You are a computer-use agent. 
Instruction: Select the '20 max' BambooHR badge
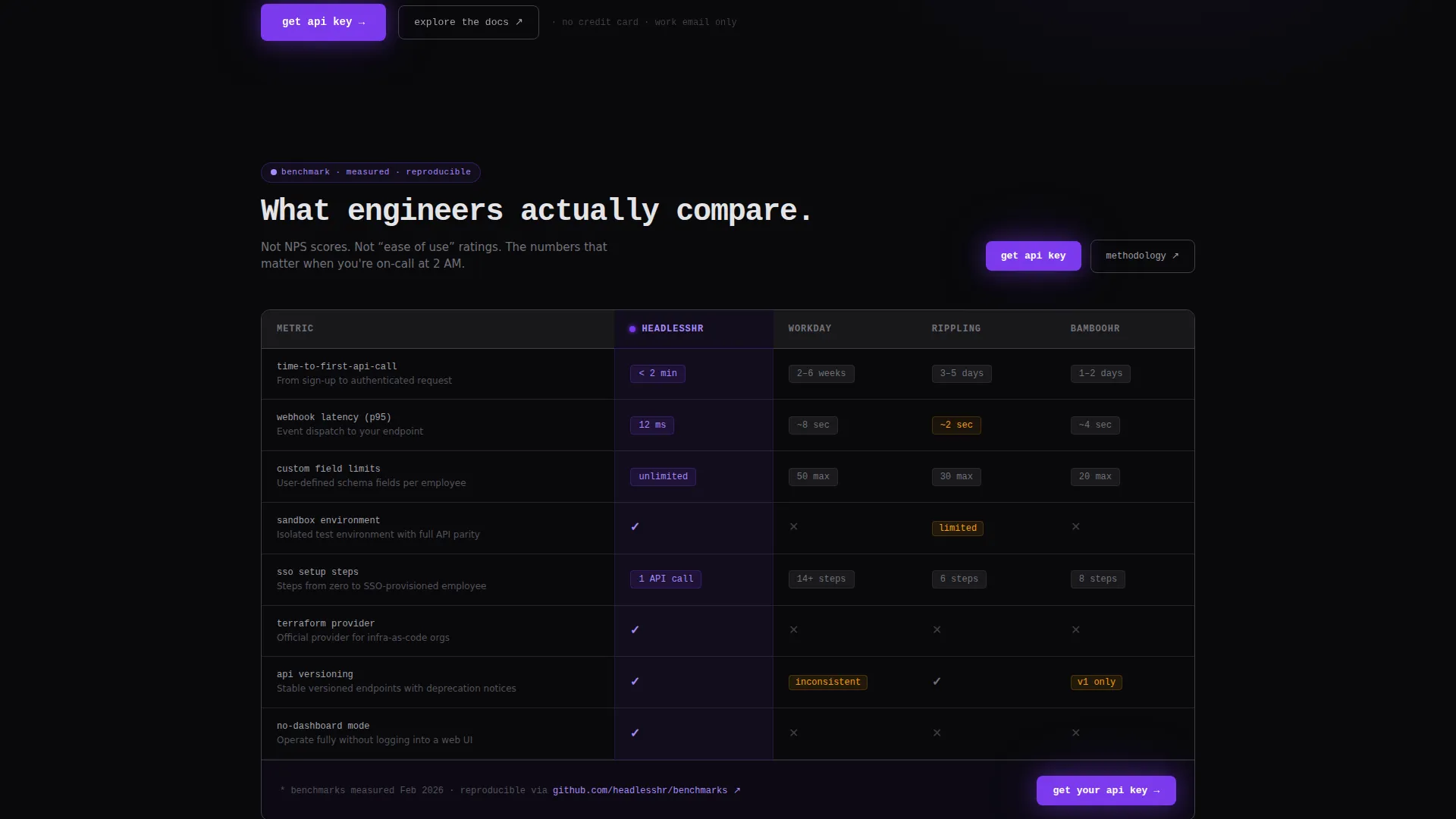1095,477
